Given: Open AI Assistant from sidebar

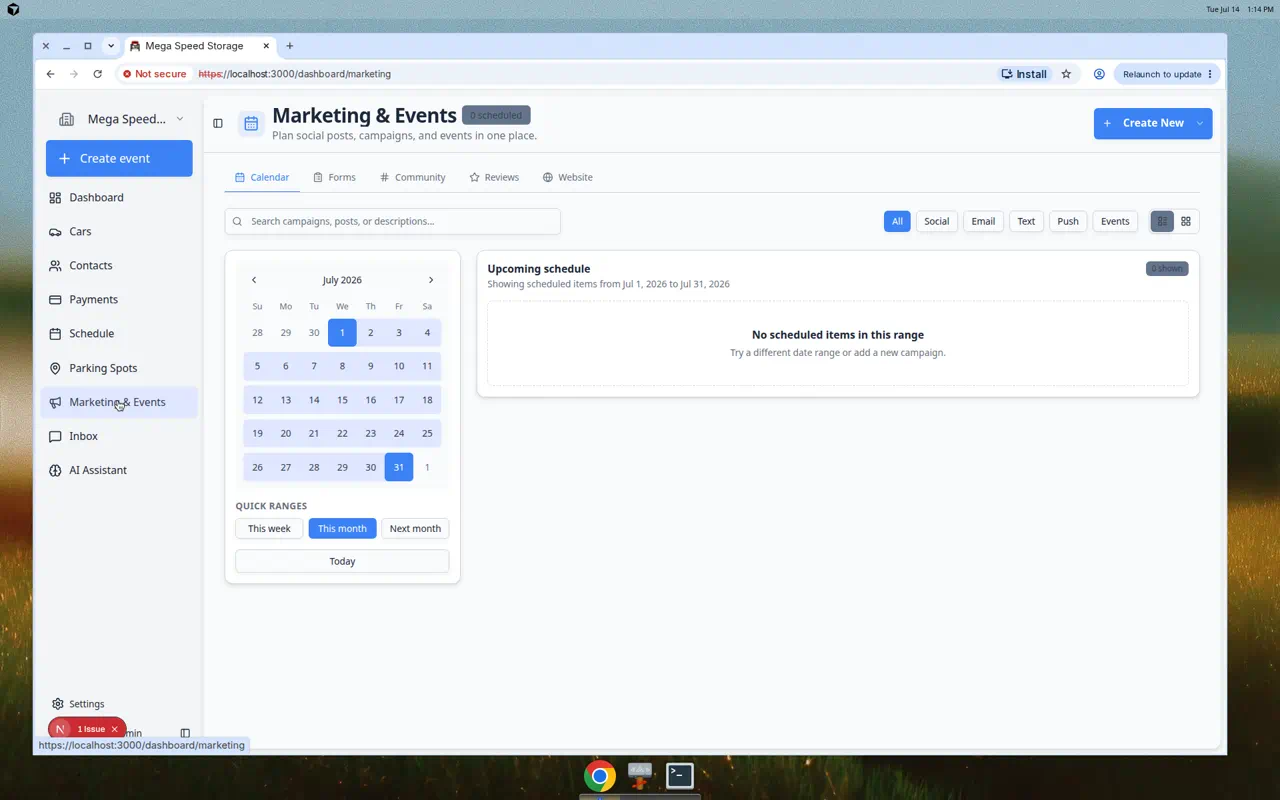Looking at the screenshot, I should tap(119, 470).
